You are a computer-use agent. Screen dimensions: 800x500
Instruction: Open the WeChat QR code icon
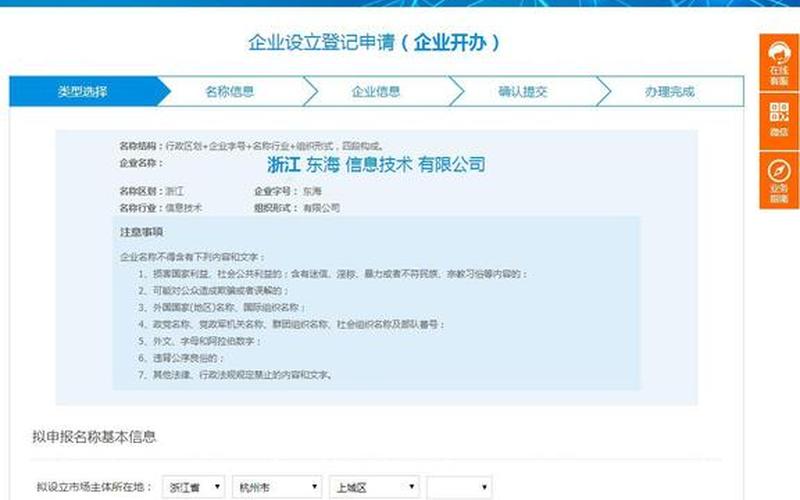pos(779,121)
